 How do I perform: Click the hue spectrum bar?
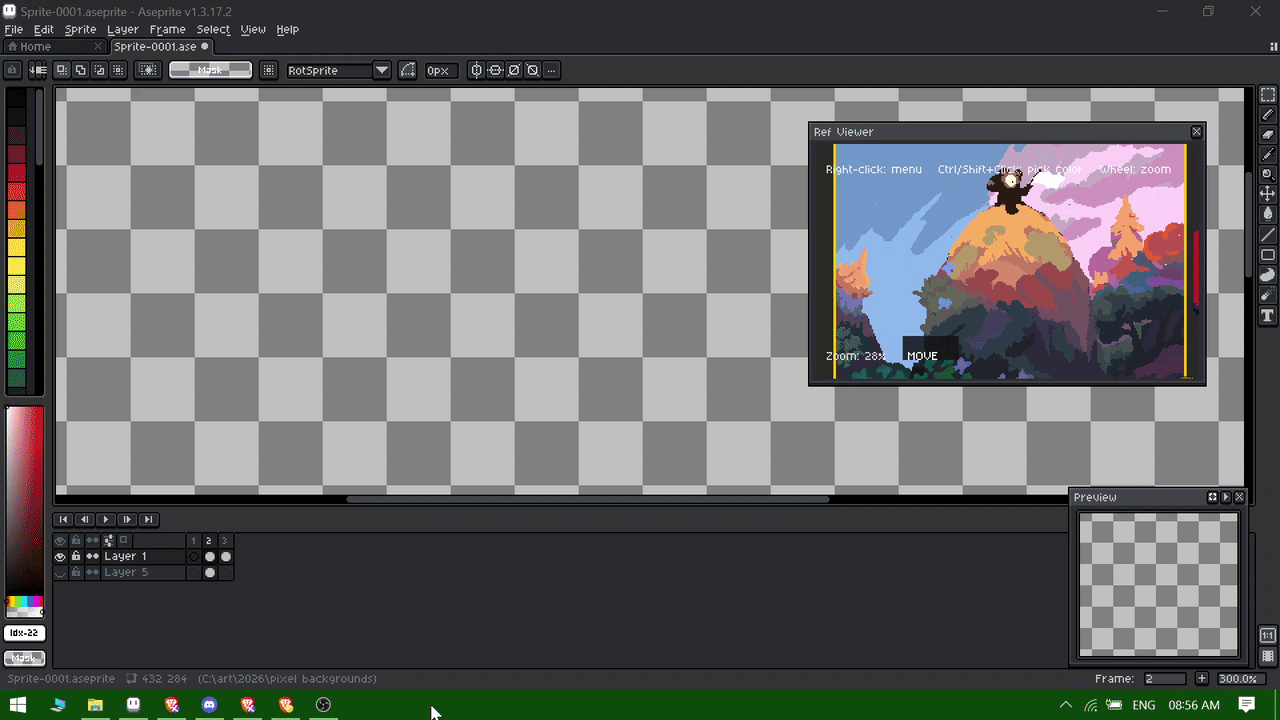[24, 603]
